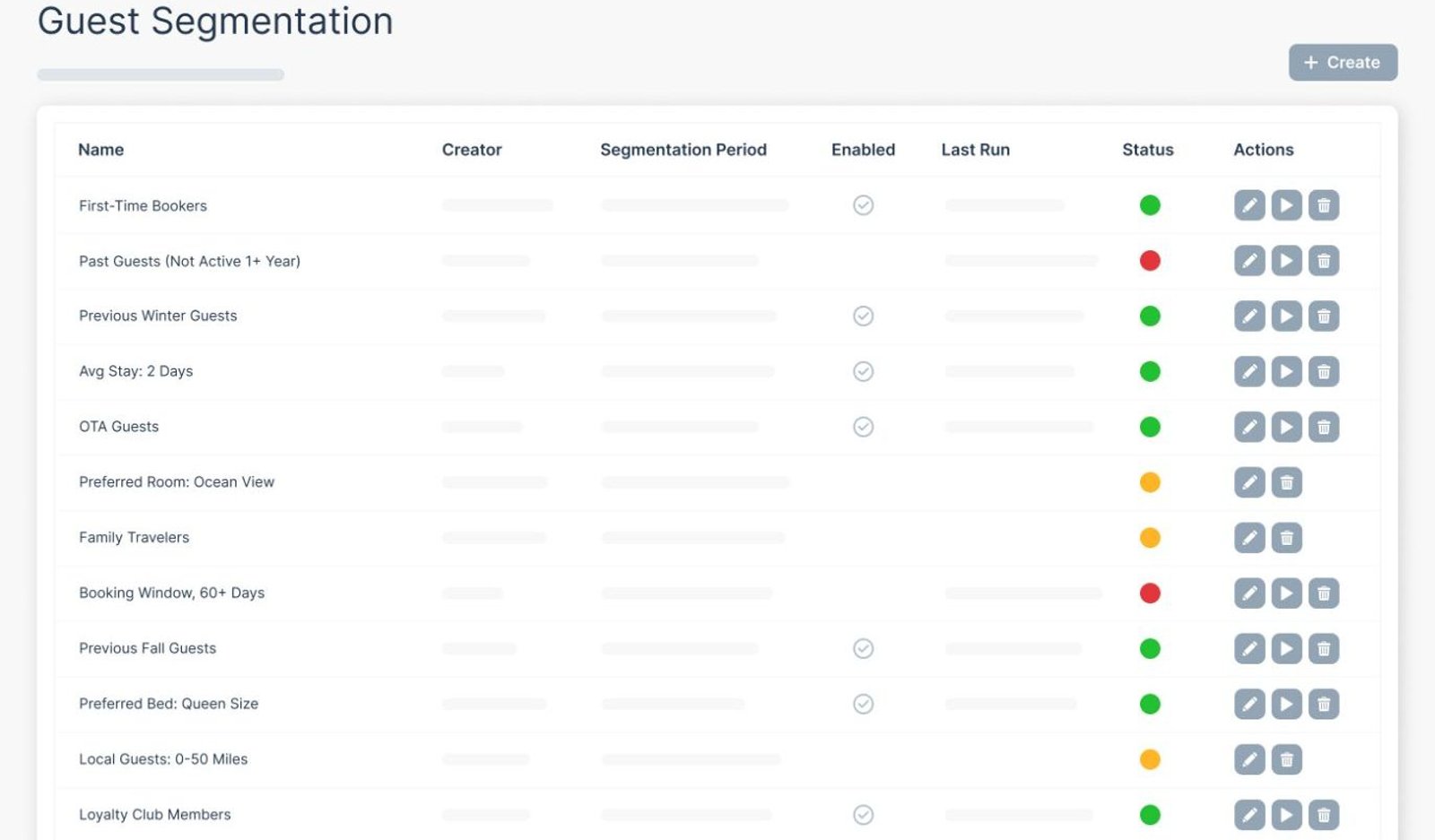This screenshot has height=840, width=1435.
Task: Run the Avg Stay: 2 Days segment
Action: [1286, 371]
